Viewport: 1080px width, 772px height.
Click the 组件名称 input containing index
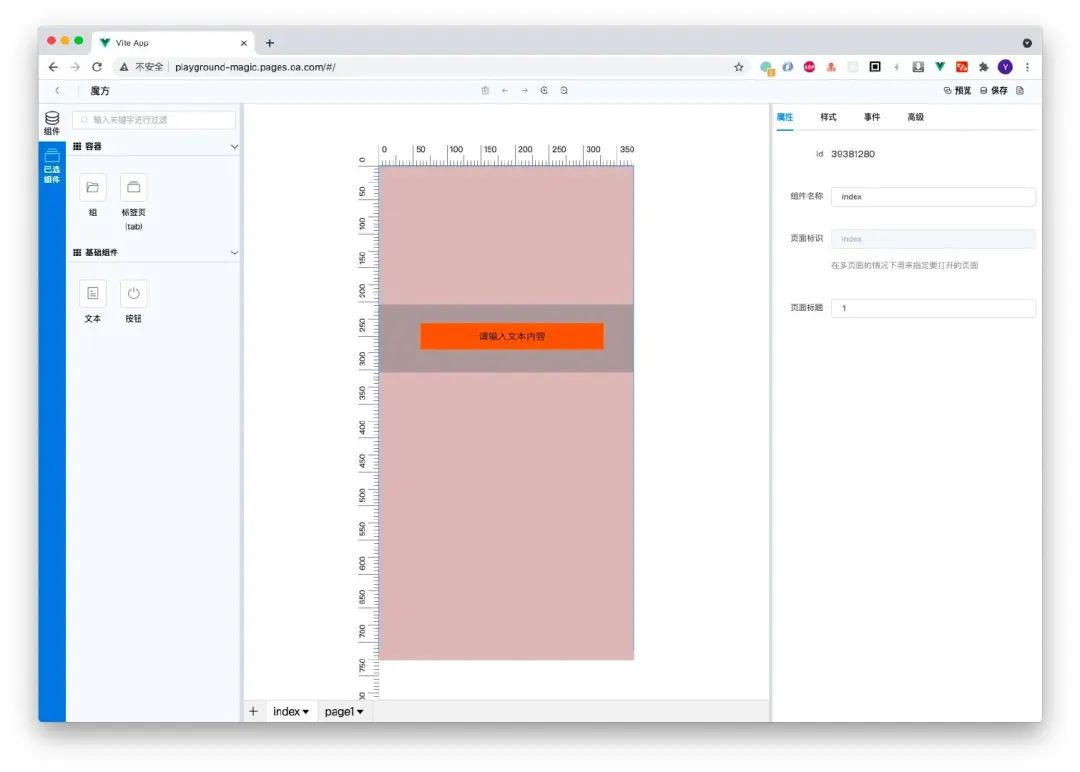tap(933, 197)
